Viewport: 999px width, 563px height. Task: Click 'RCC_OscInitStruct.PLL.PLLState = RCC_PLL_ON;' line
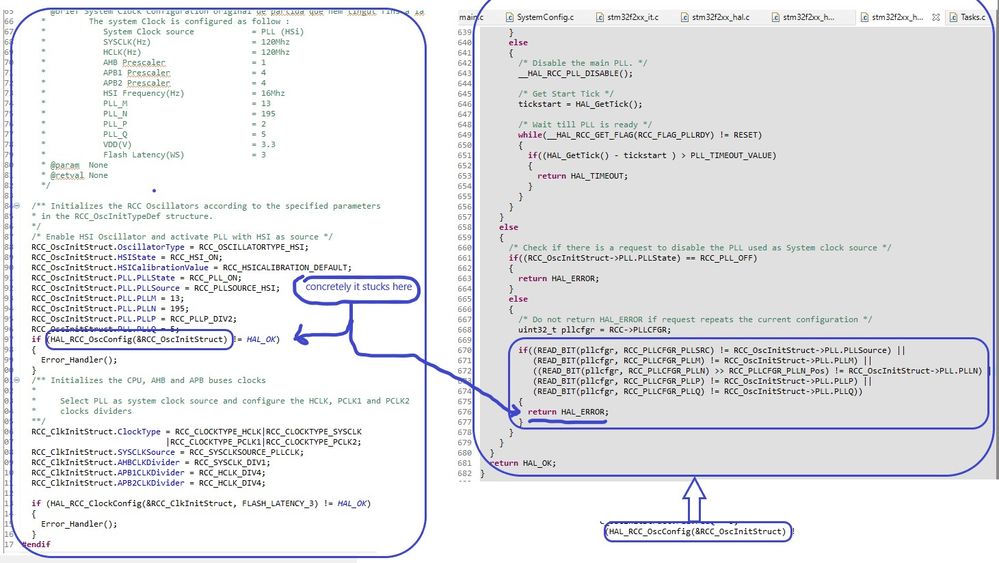pyautogui.click(x=136, y=278)
